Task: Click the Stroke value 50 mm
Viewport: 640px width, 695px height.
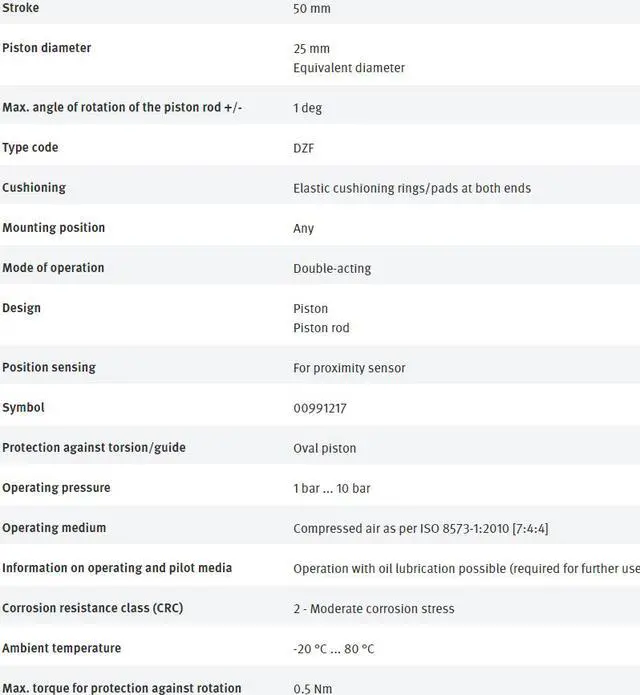Action: pyautogui.click(x=311, y=9)
